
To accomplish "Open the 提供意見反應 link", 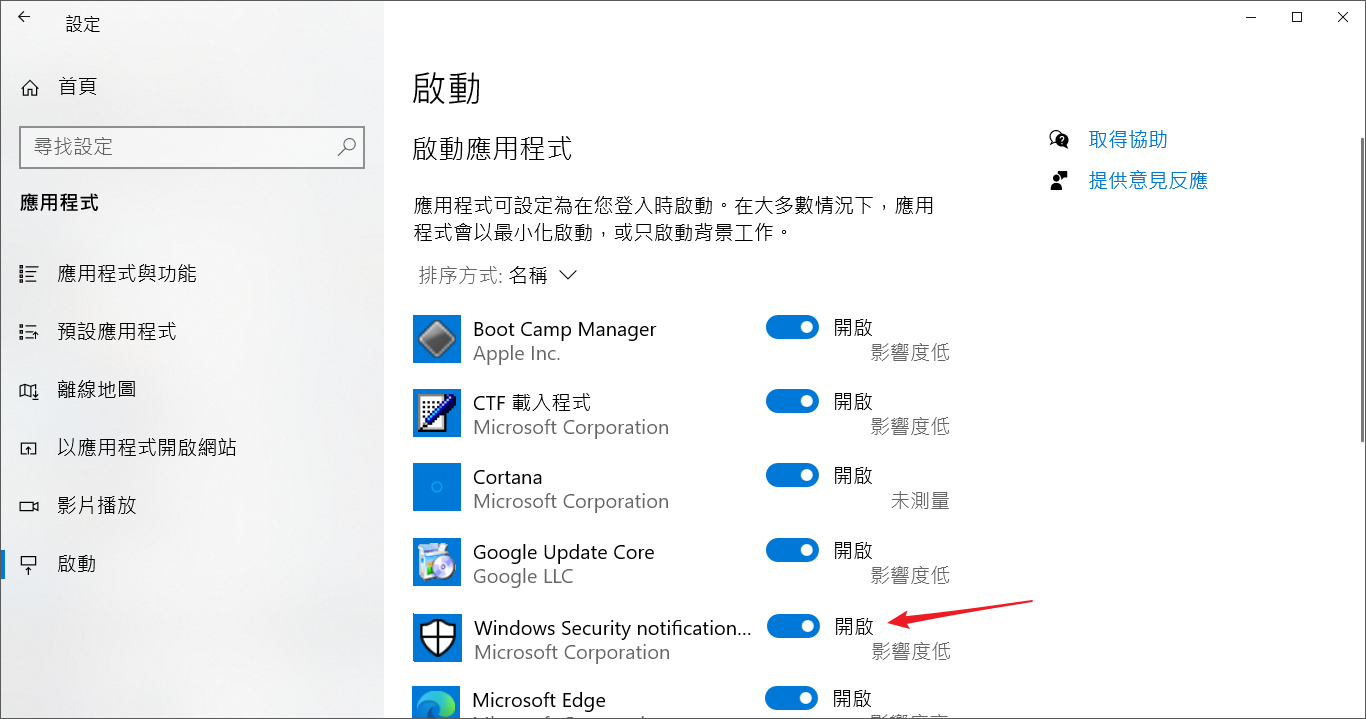I will [1148, 180].
